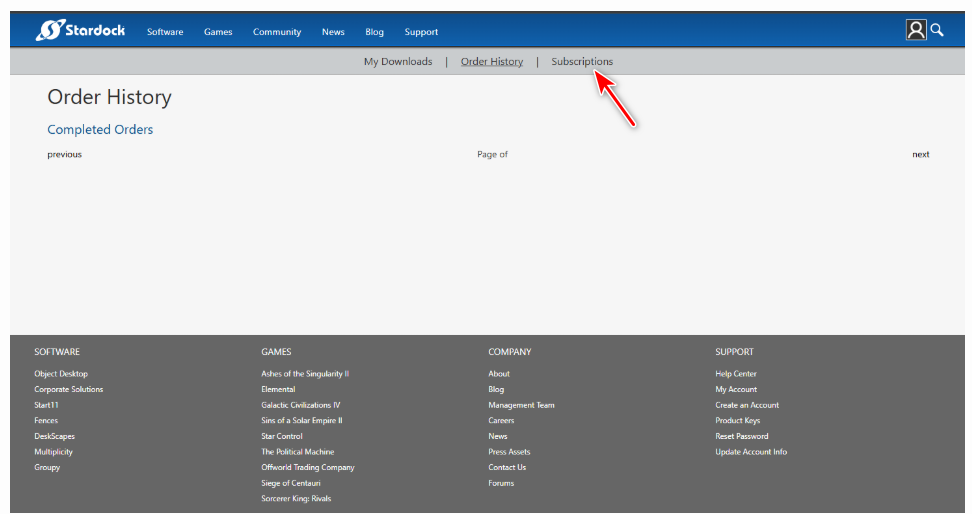
Task: Go to the next orders page
Action: pos(920,154)
